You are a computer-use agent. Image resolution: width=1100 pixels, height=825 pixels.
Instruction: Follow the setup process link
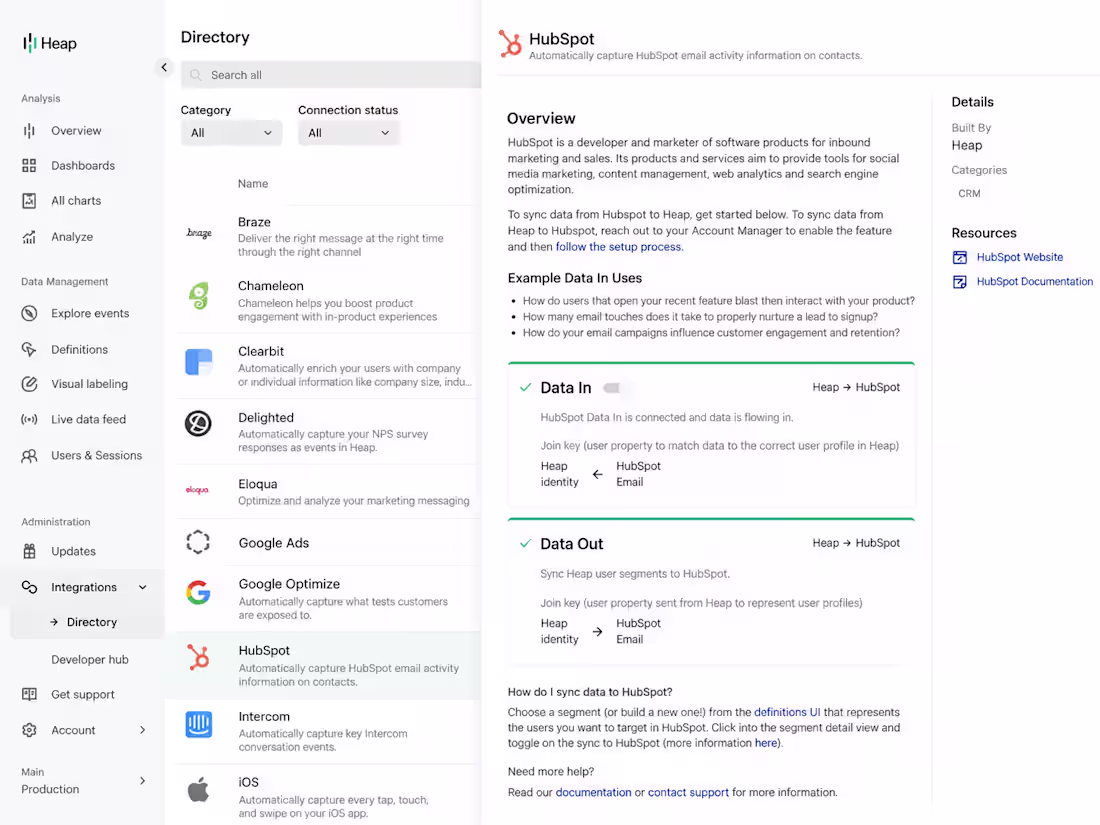[x=618, y=247]
